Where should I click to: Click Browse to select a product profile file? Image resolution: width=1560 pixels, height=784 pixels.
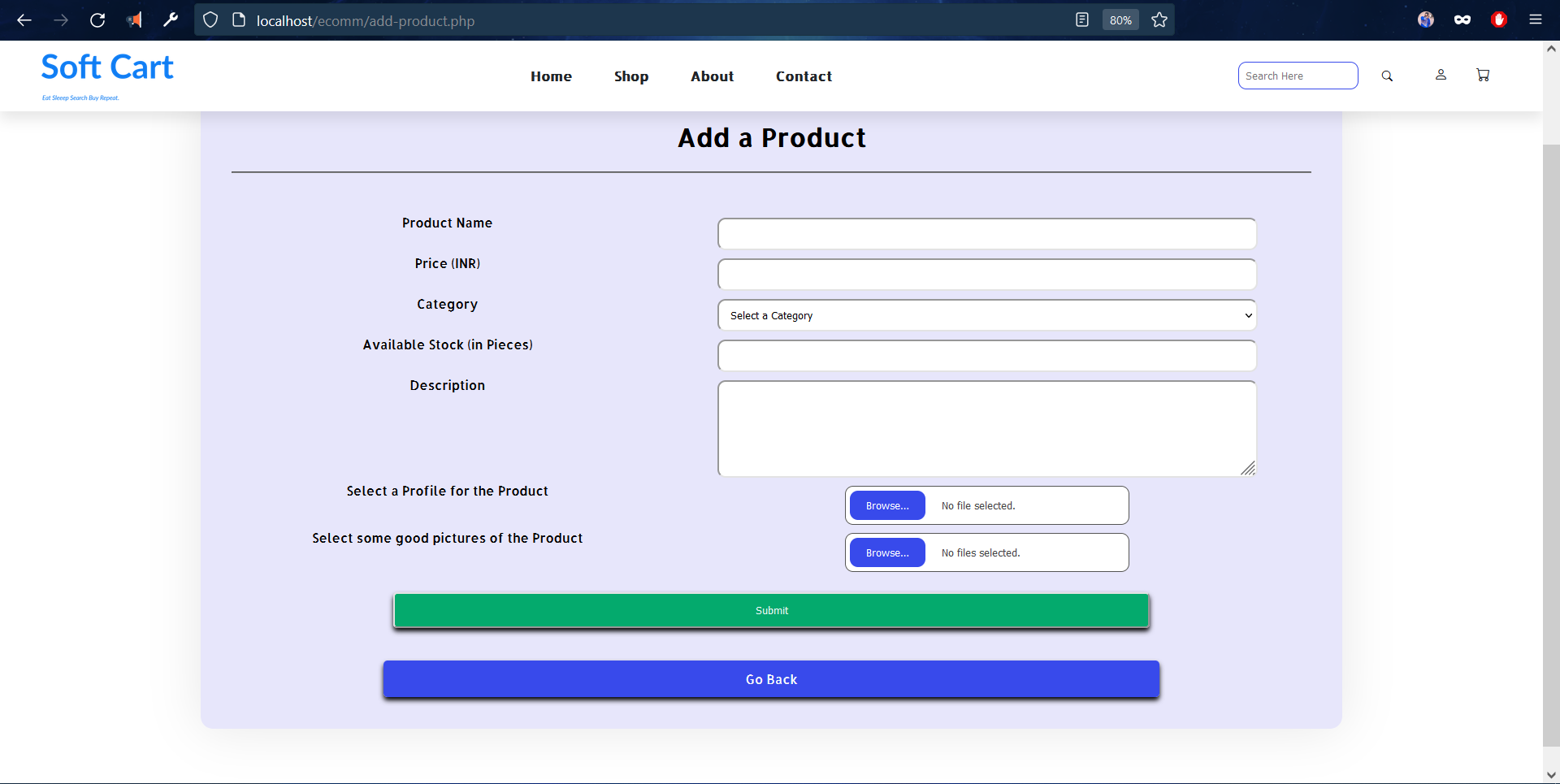tap(887, 505)
